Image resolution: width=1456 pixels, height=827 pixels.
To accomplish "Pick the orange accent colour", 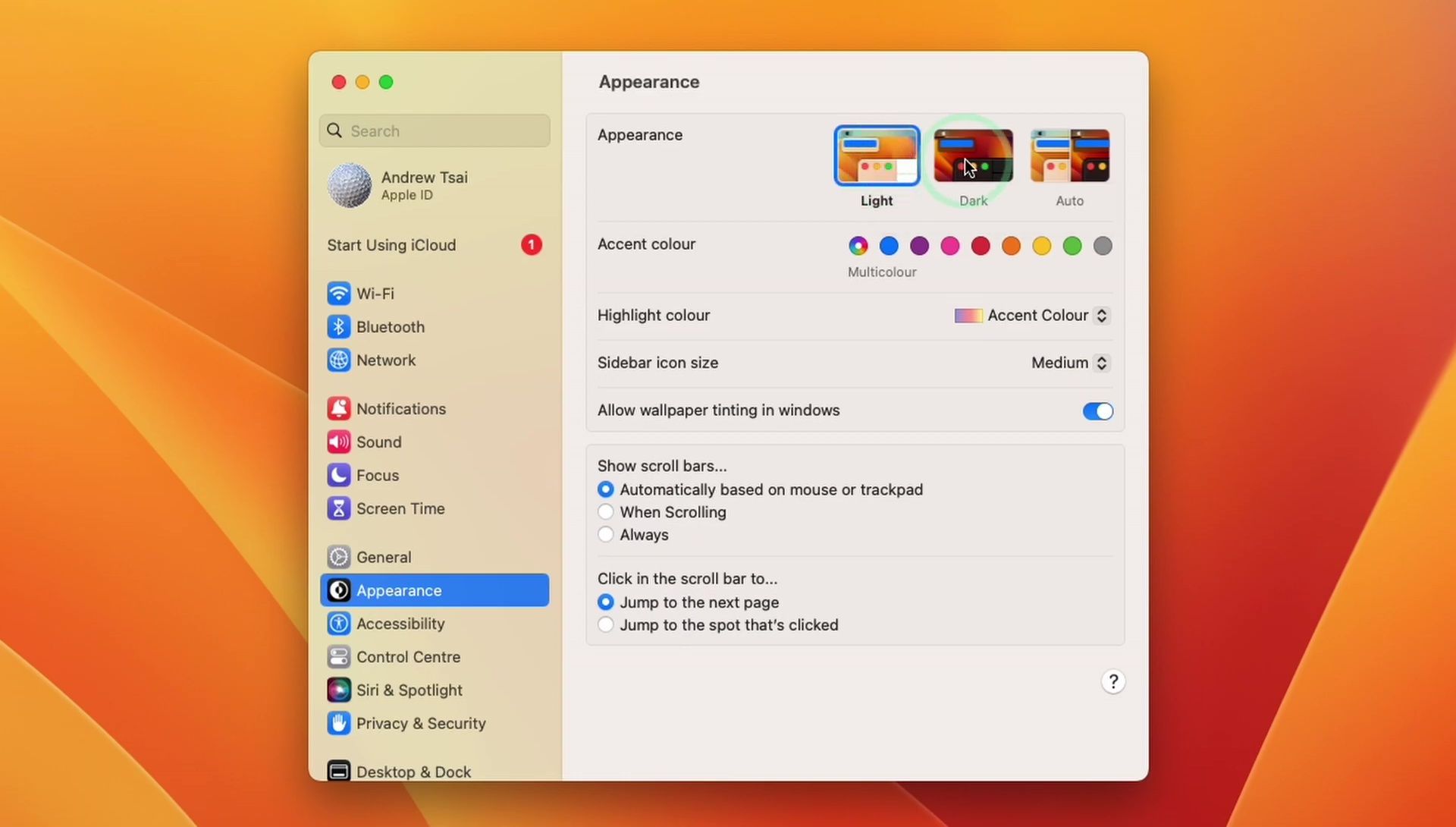I will tap(1011, 246).
